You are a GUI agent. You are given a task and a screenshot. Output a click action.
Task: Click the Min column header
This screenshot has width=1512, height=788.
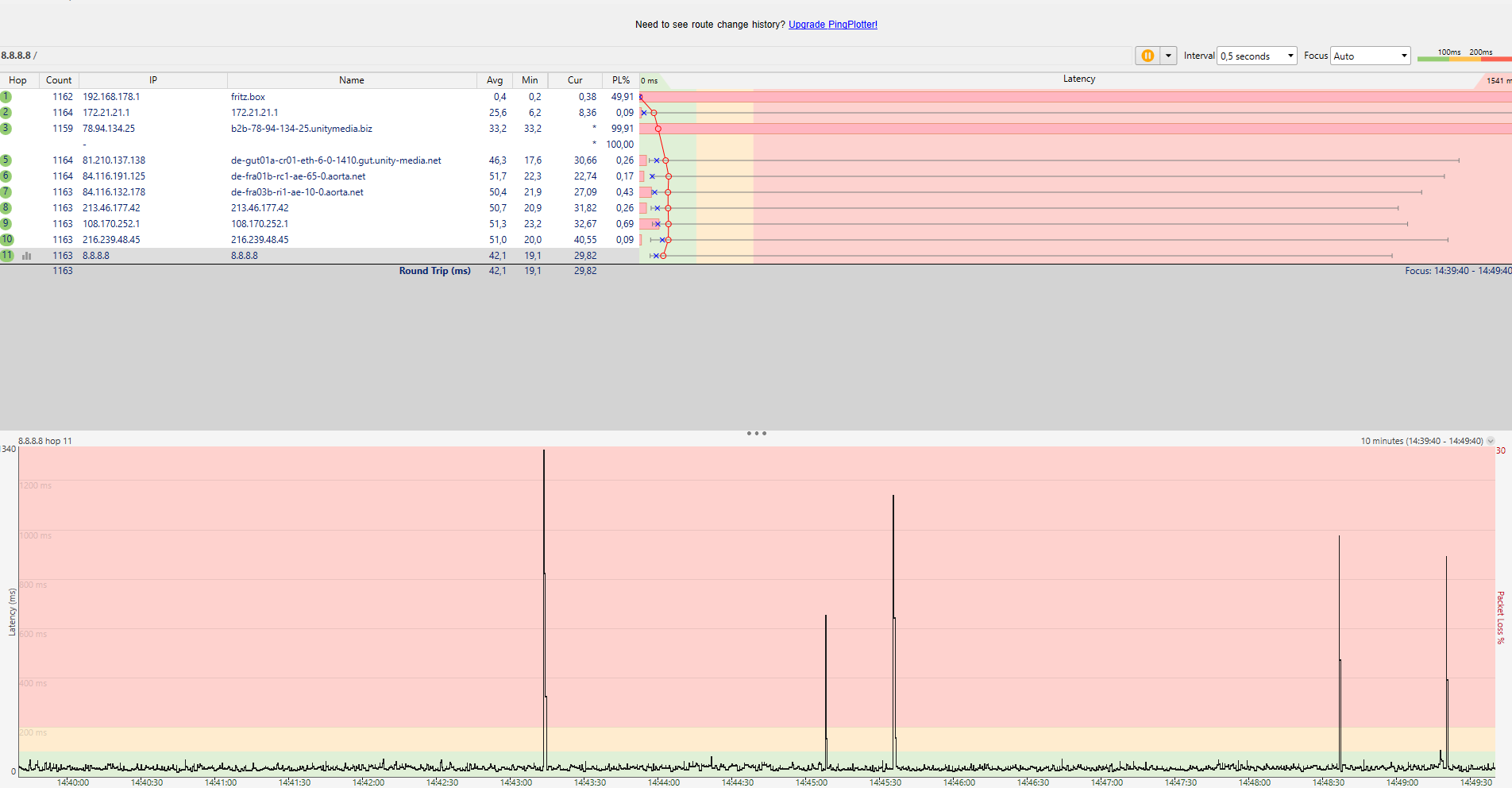tap(530, 80)
